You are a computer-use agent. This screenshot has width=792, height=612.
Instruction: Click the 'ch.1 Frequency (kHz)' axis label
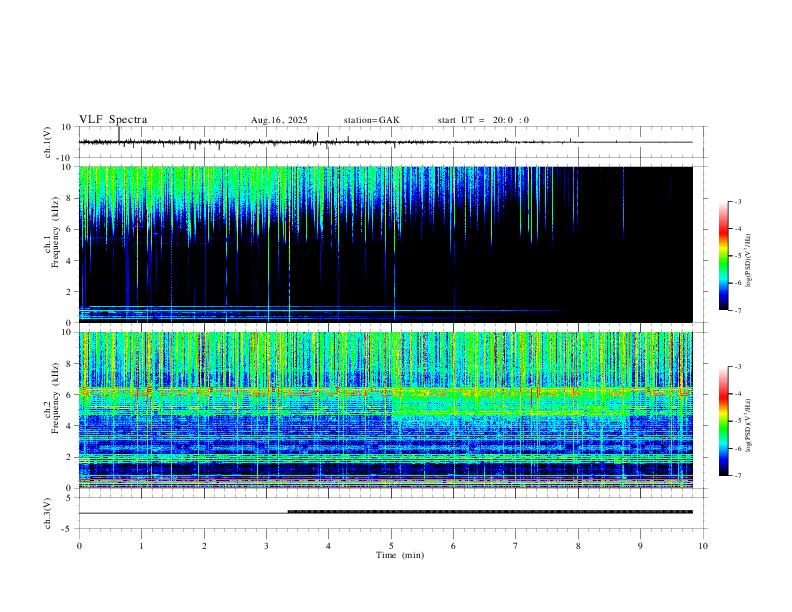(x=51, y=232)
